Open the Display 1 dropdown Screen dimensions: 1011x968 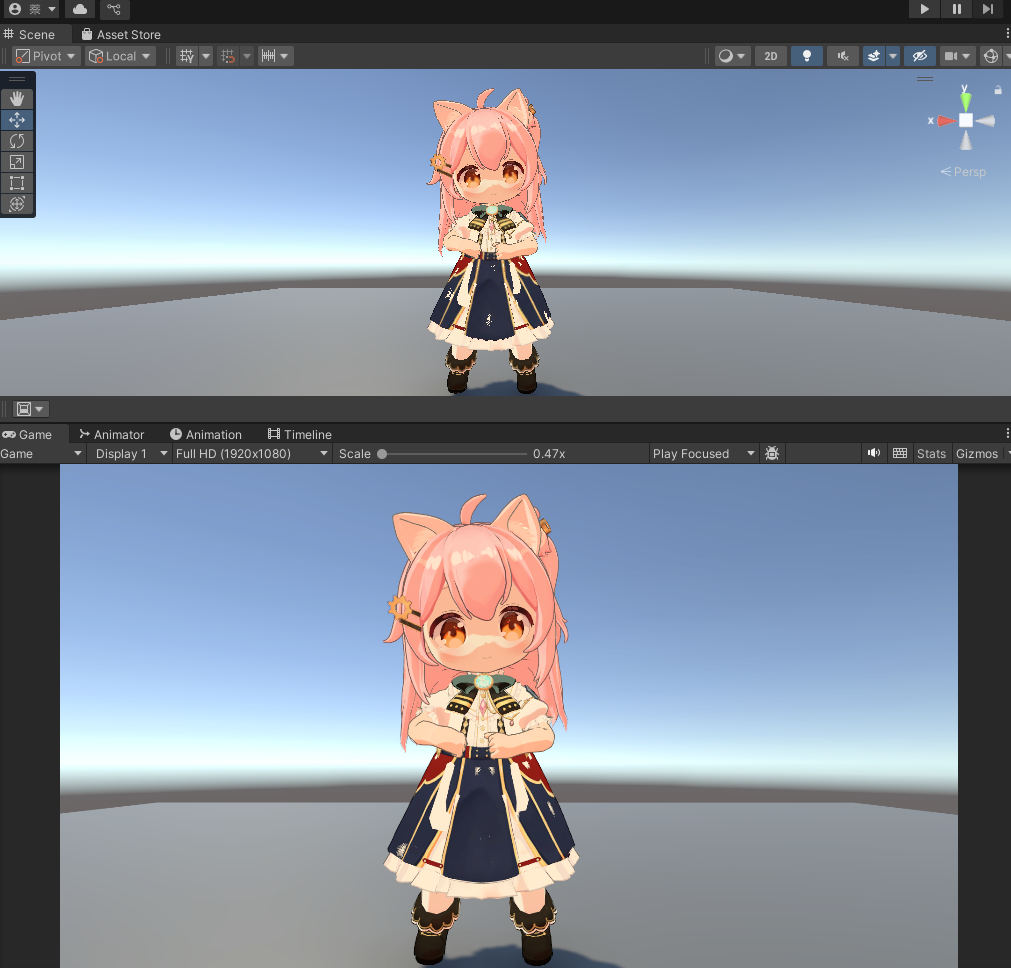(x=132, y=453)
